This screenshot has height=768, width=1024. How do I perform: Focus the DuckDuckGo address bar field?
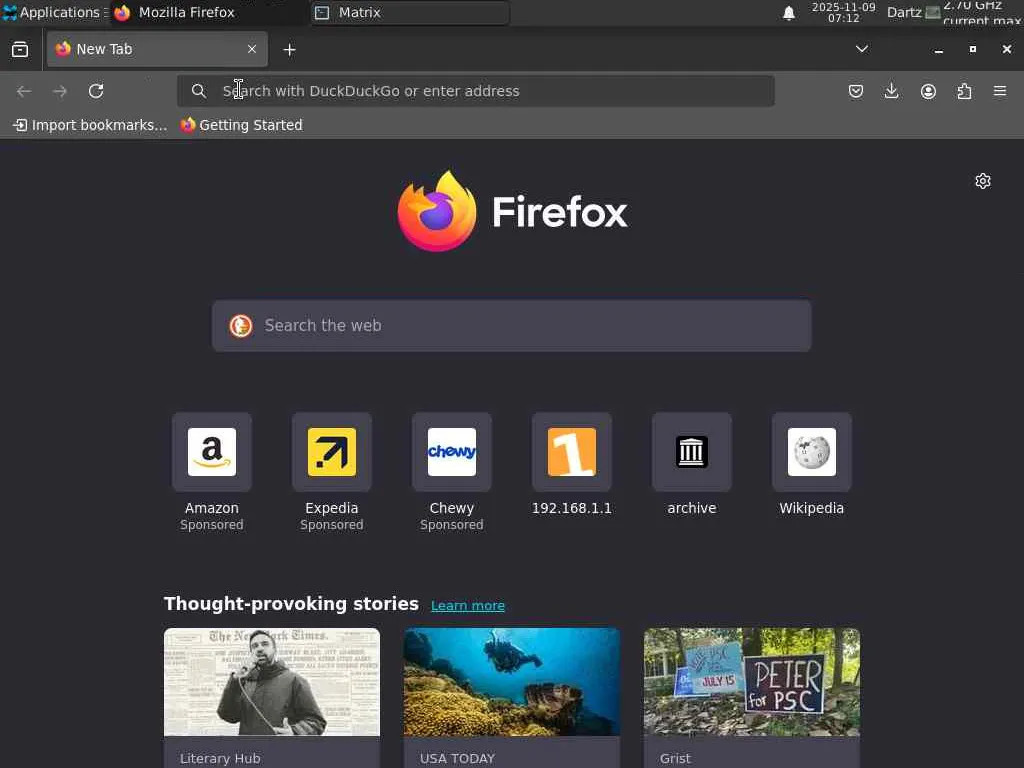tap(475, 91)
